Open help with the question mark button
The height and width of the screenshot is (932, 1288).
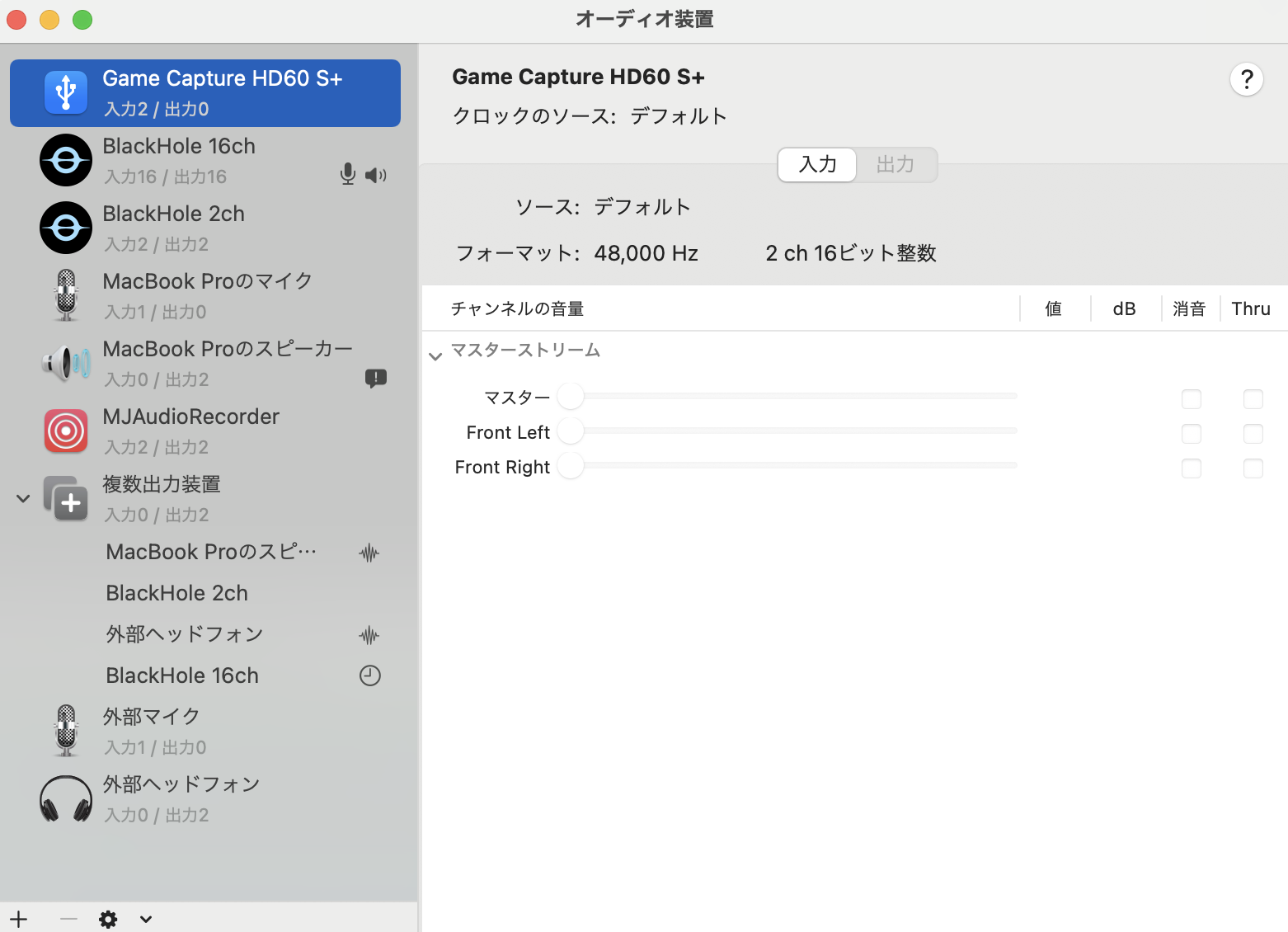pos(1246,80)
